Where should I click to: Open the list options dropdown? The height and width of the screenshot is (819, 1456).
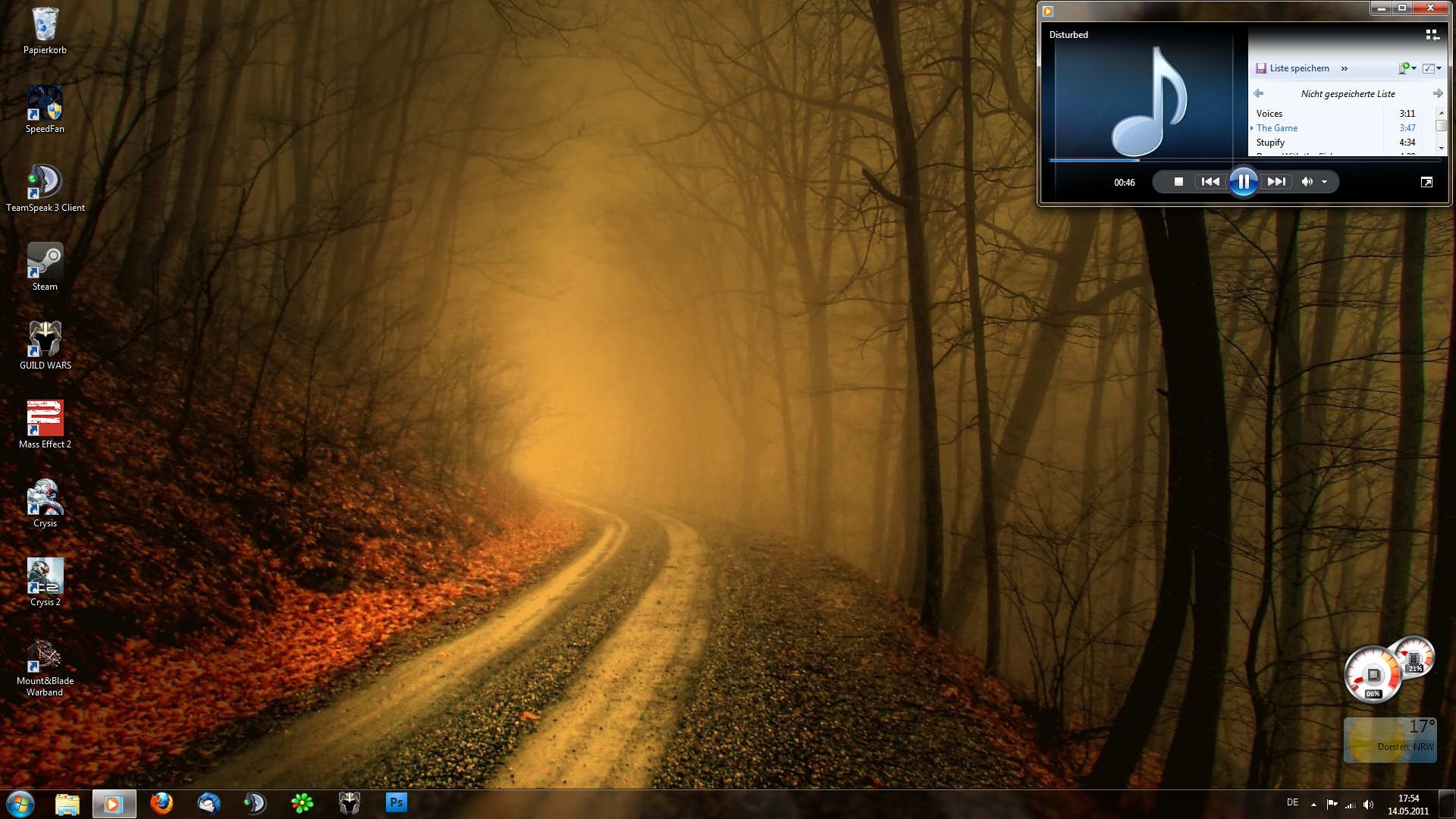tap(1432, 68)
